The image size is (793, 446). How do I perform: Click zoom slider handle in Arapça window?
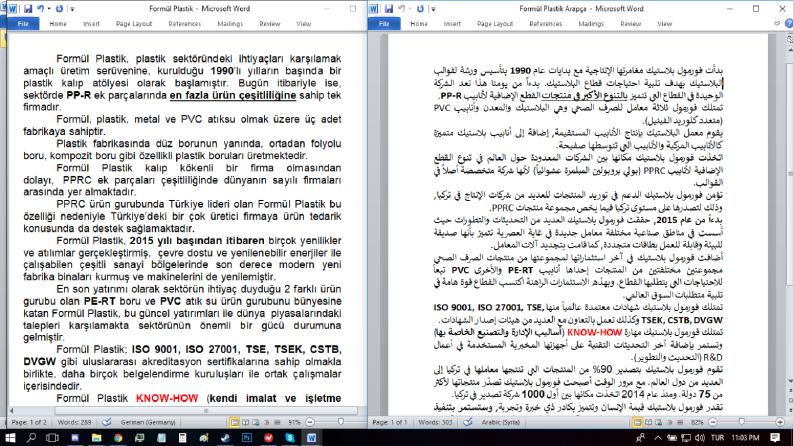point(741,422)
